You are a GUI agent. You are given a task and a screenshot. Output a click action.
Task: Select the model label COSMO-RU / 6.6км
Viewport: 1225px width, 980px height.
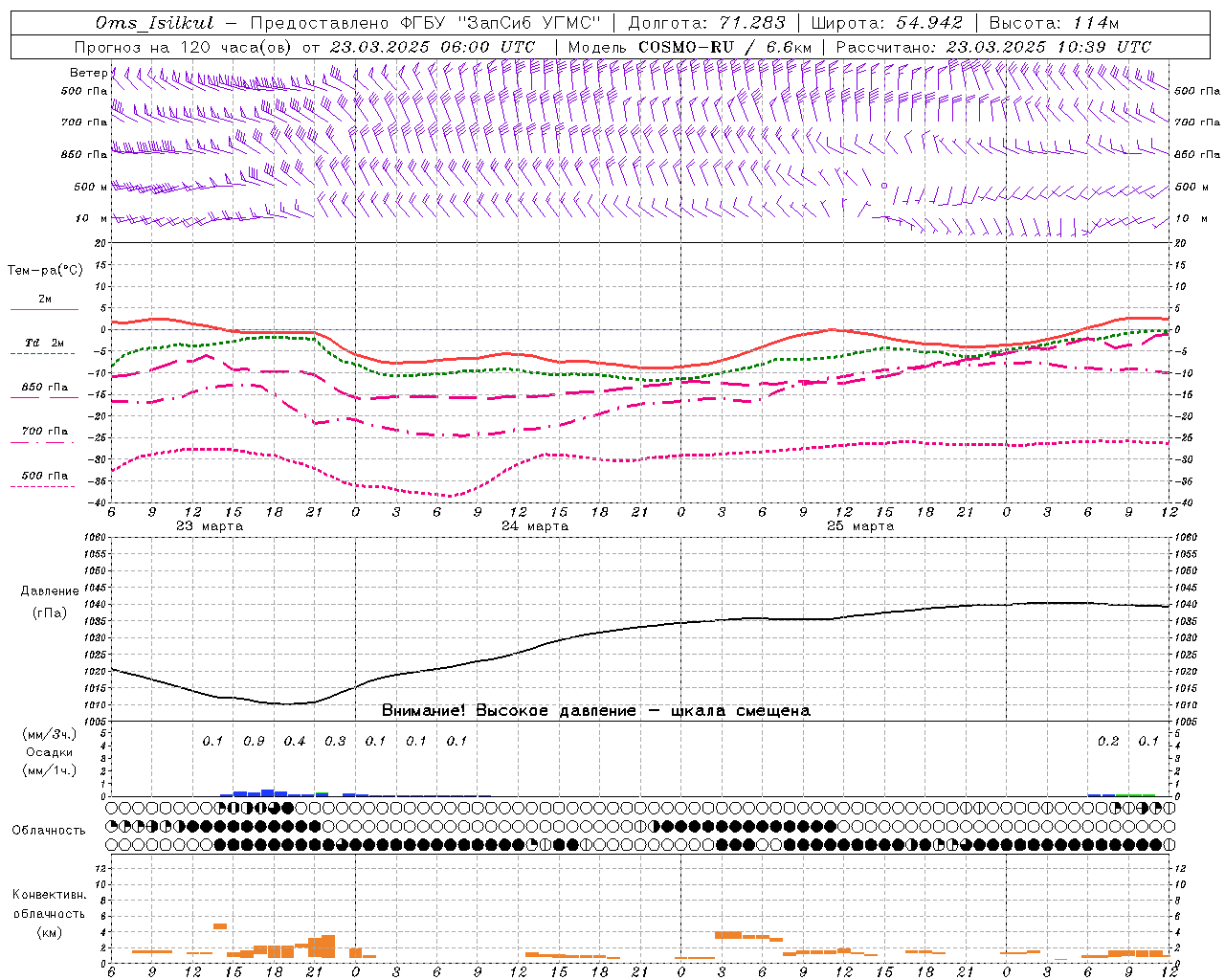pos(724,47)
